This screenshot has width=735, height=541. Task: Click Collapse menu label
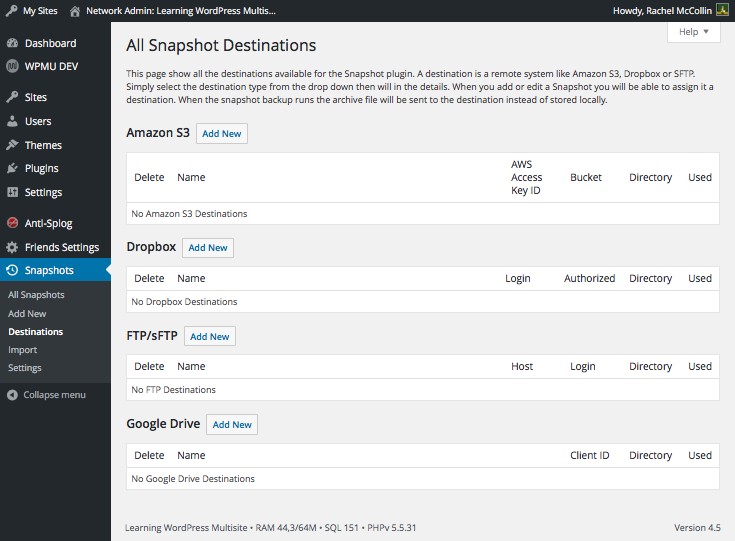pos(54,395)
